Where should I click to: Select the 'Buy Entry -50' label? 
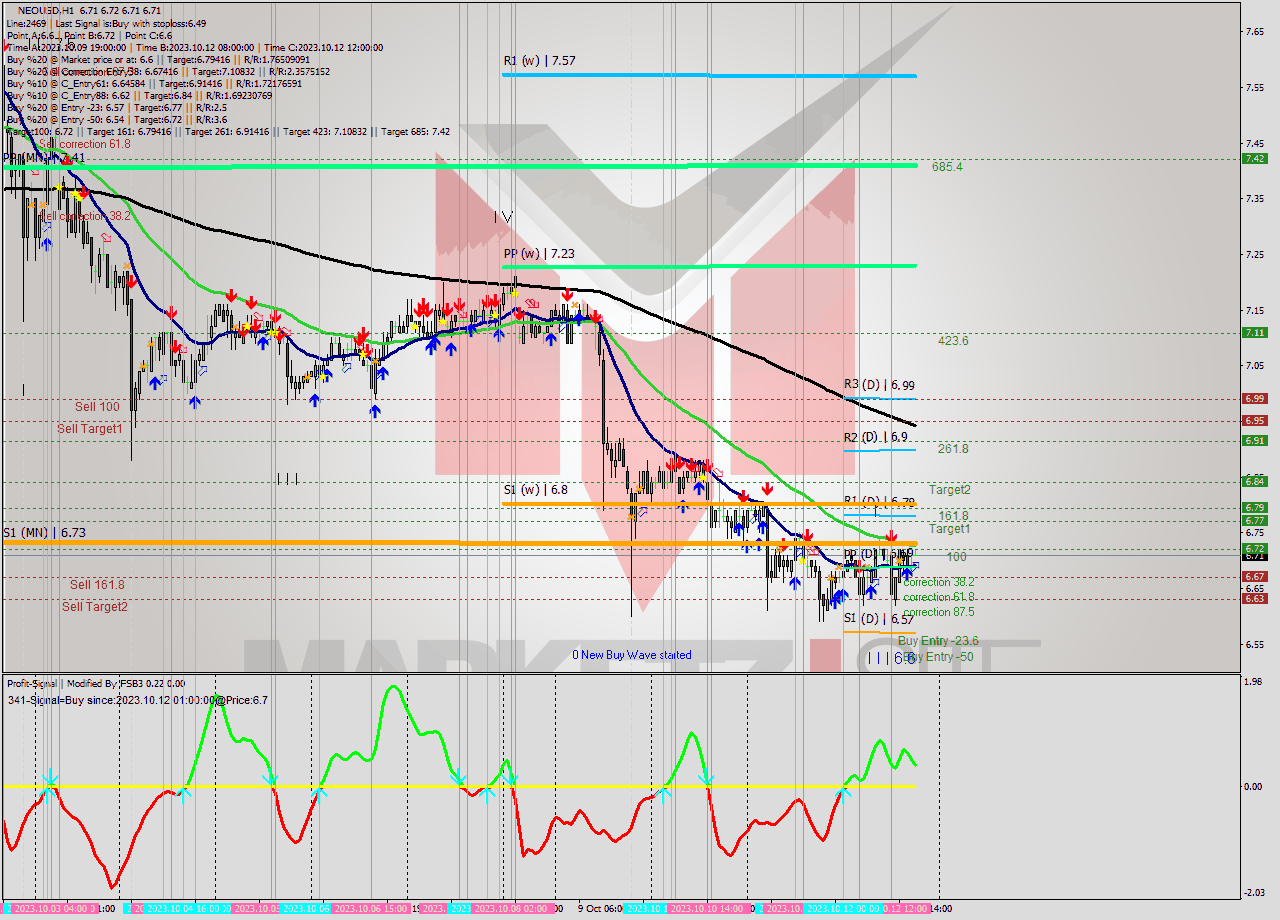point(938,657)
